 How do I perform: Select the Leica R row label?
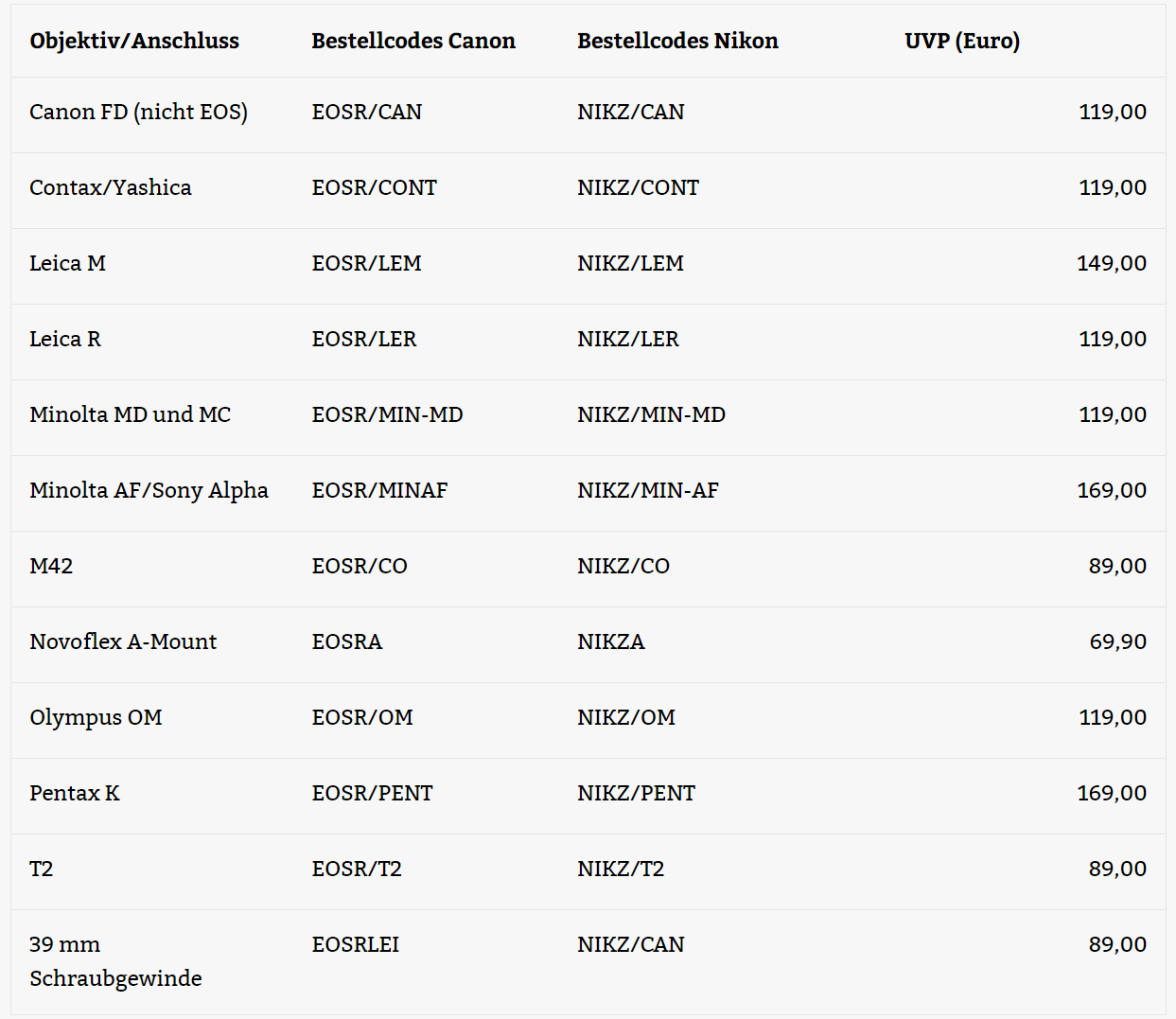coord(65,339)
